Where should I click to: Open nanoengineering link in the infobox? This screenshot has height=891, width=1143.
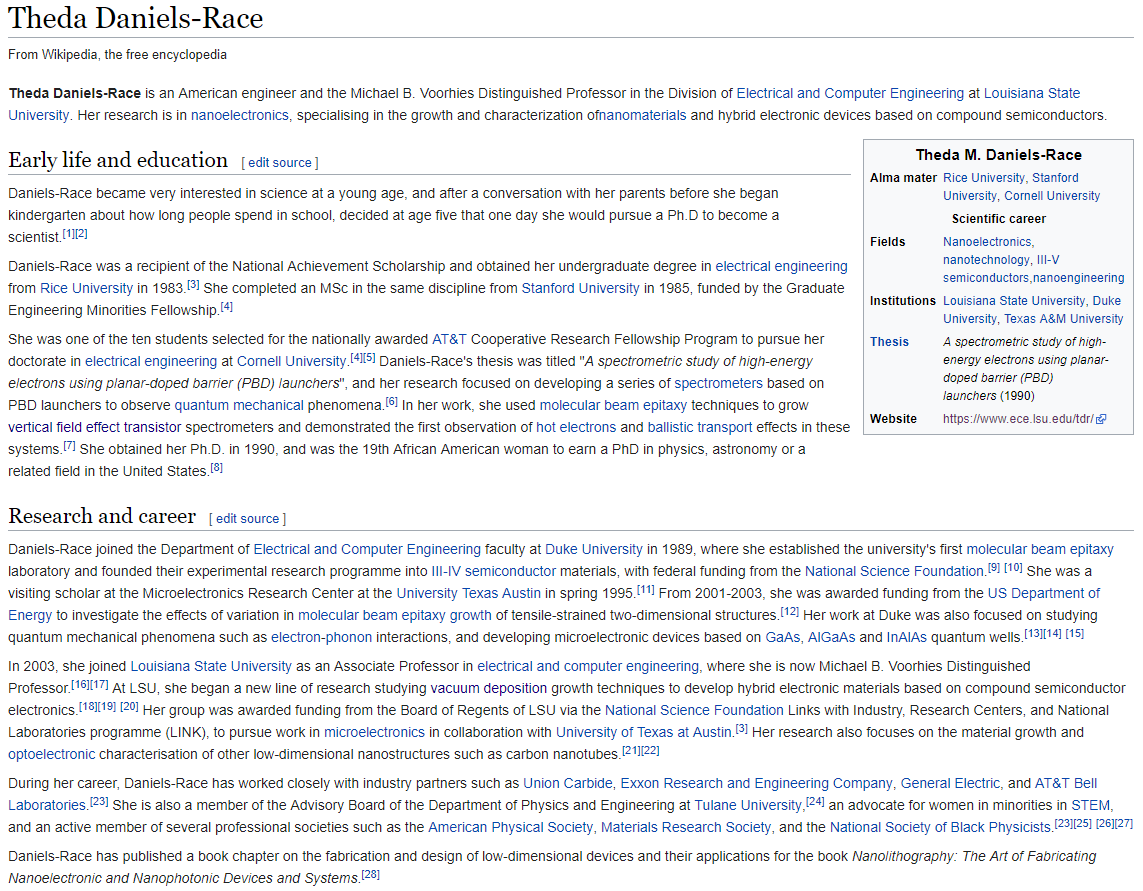[1079, 278]
